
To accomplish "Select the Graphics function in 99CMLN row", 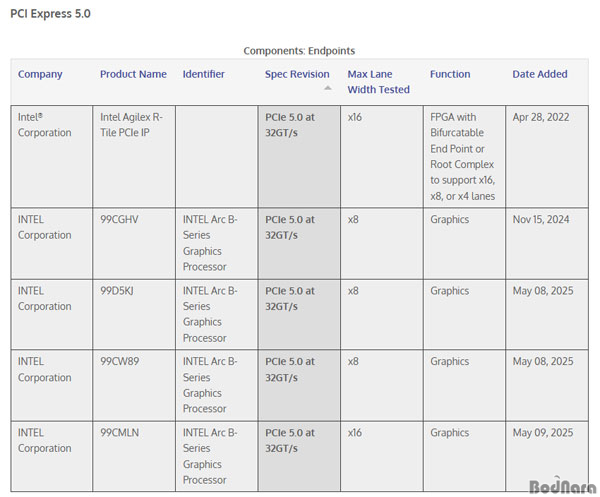I will [x=449, y=433].
